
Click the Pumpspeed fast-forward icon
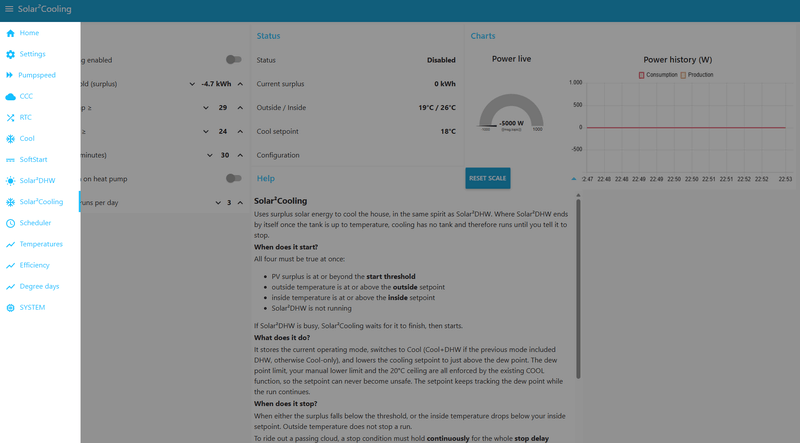point(10,75)
